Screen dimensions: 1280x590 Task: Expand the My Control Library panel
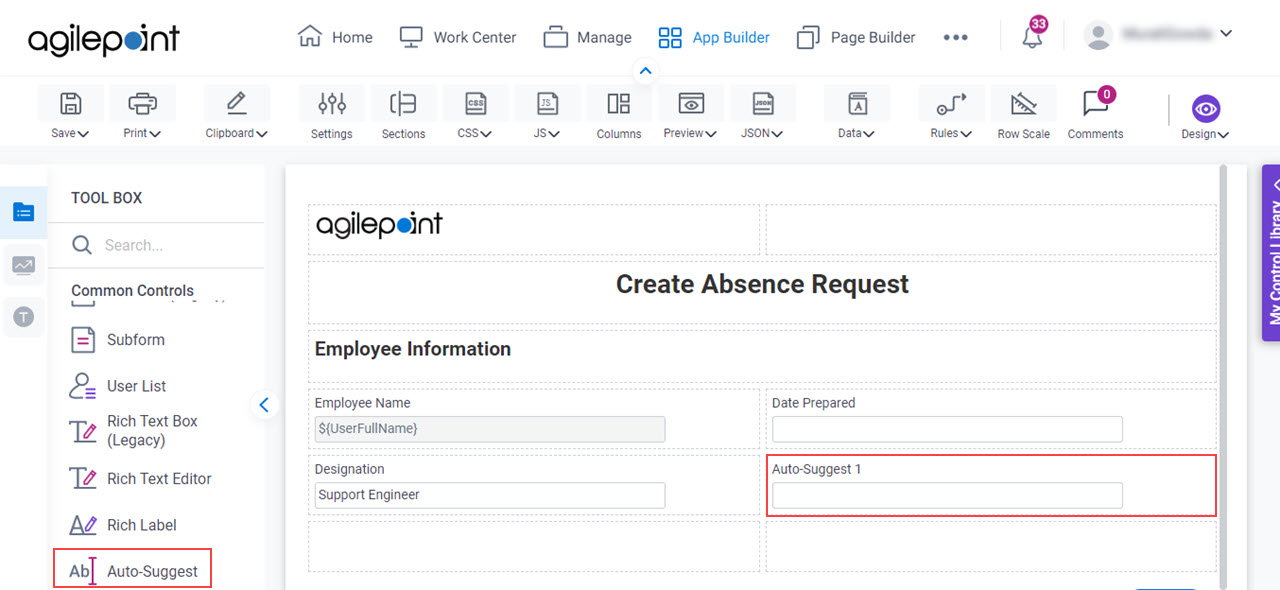1272,253
